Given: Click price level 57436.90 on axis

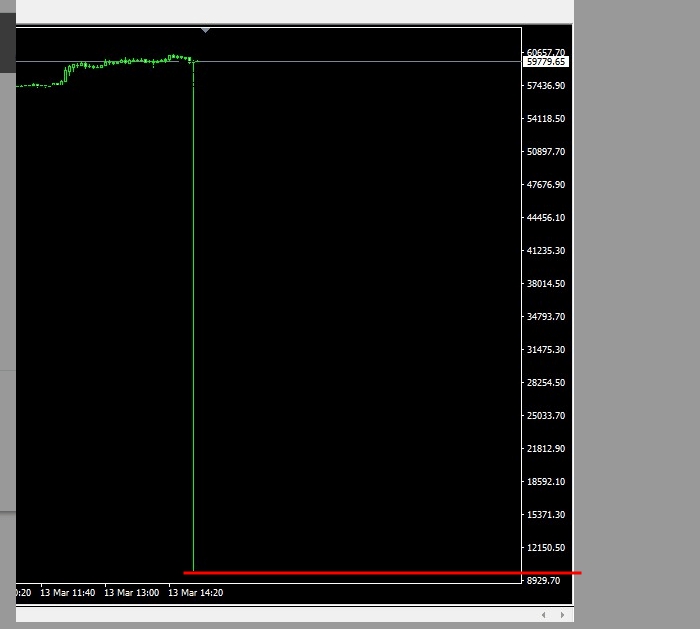Looking at the screenshot, I should (x=546, y=86).
